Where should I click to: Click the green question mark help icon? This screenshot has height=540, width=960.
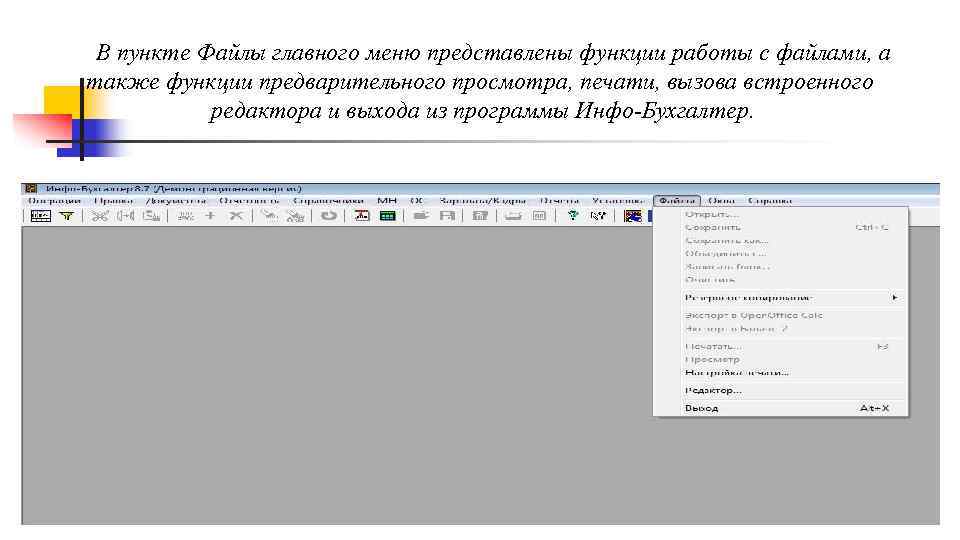[x=572, y=216]
